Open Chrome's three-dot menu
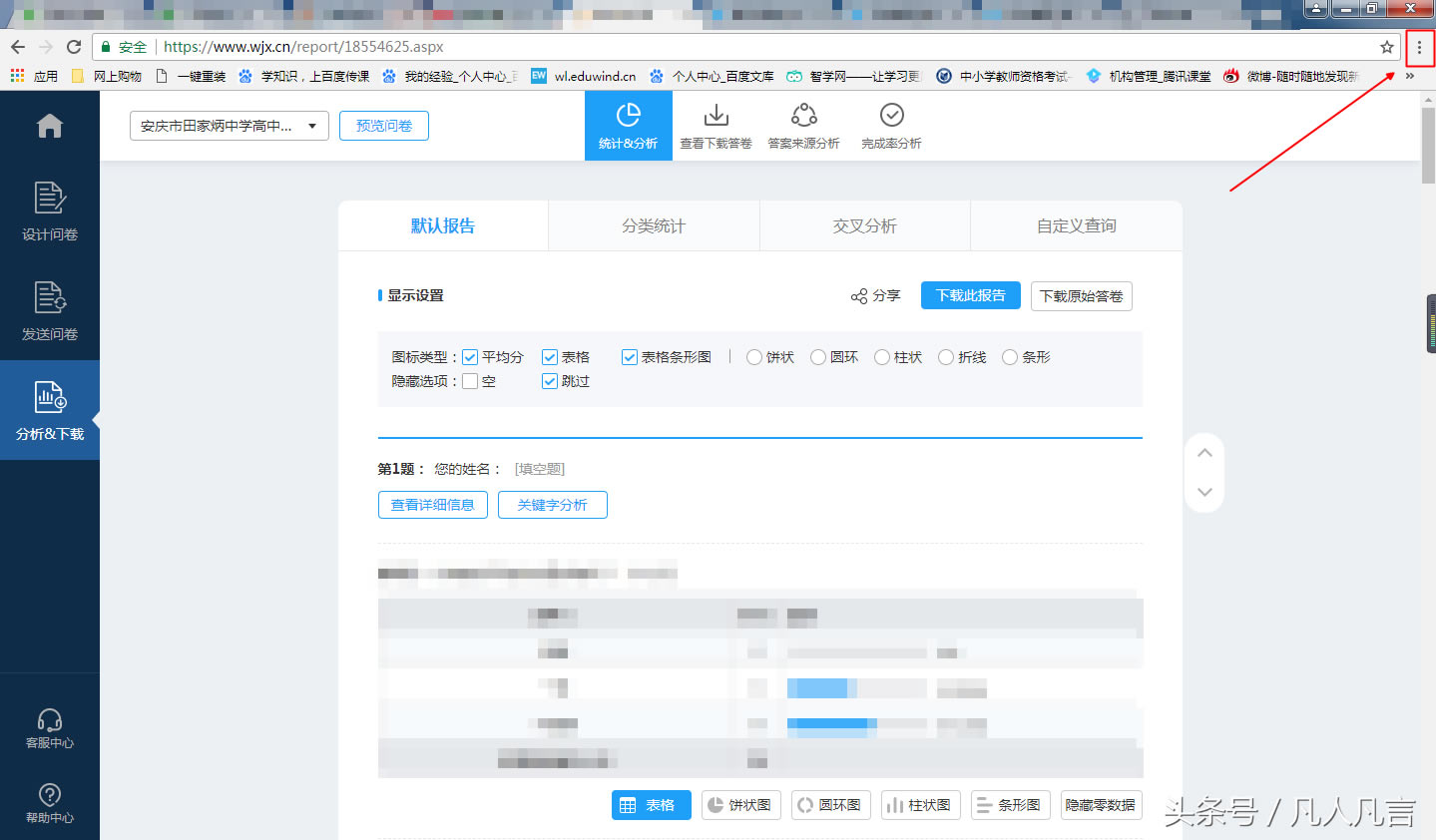The height and width of the screenshot is (840, 1436). coord(1419,47)
